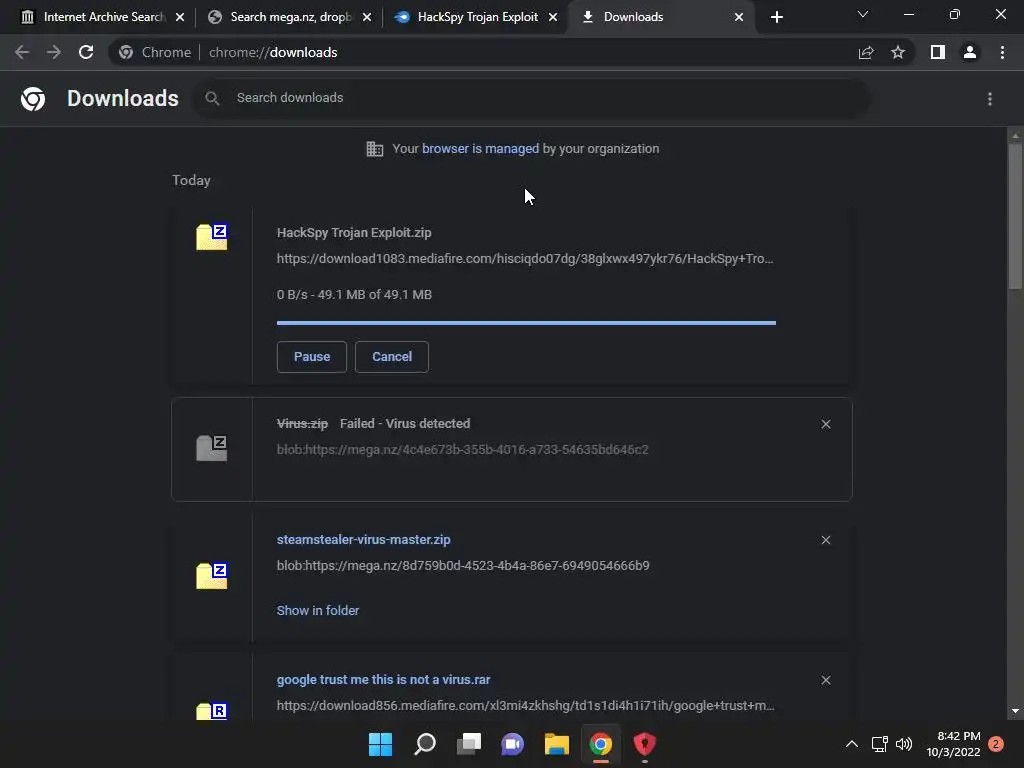Click the greyed Virus.zip file icon

coord(212,448)
